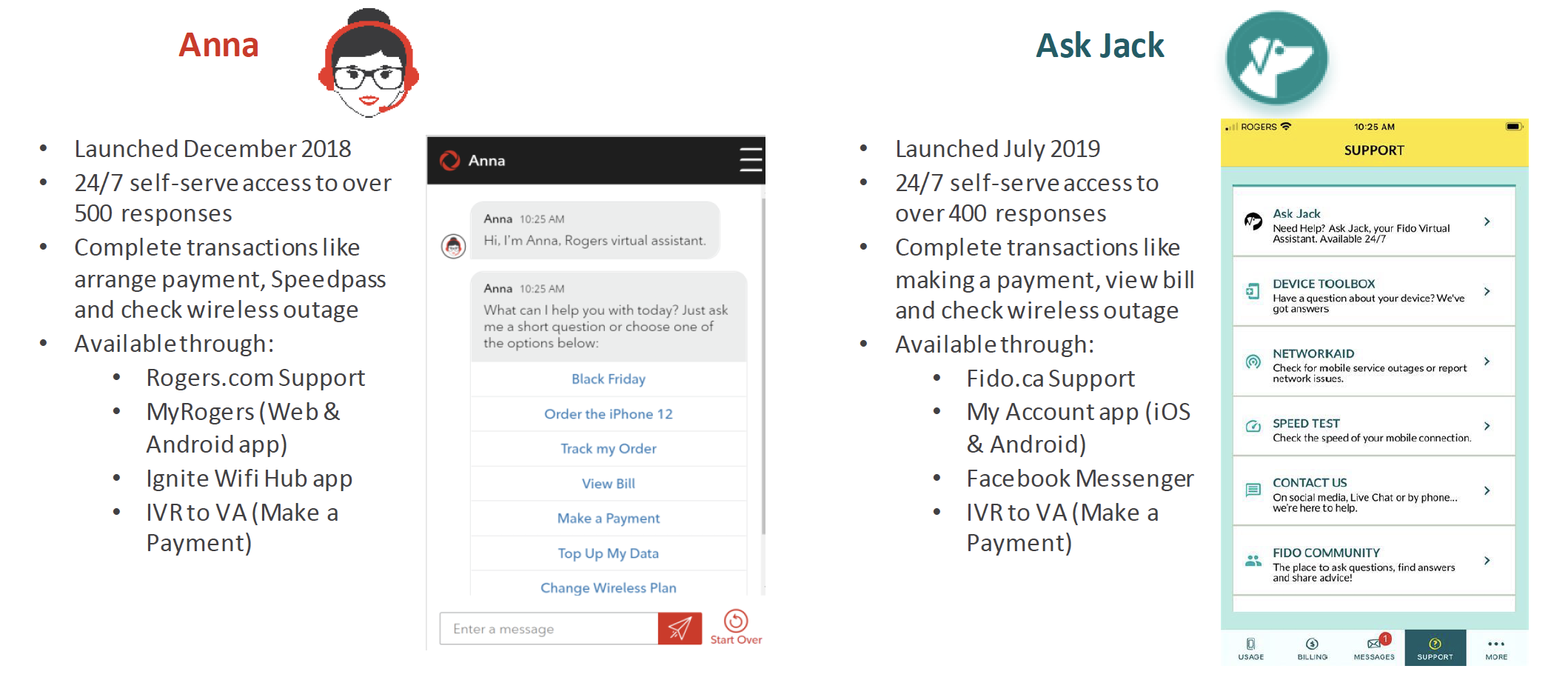Click the 'Launched December 2018' bullet
The height and width of the screenshot is (683, 1568).
pyautogui.click(x=212, y=149)
